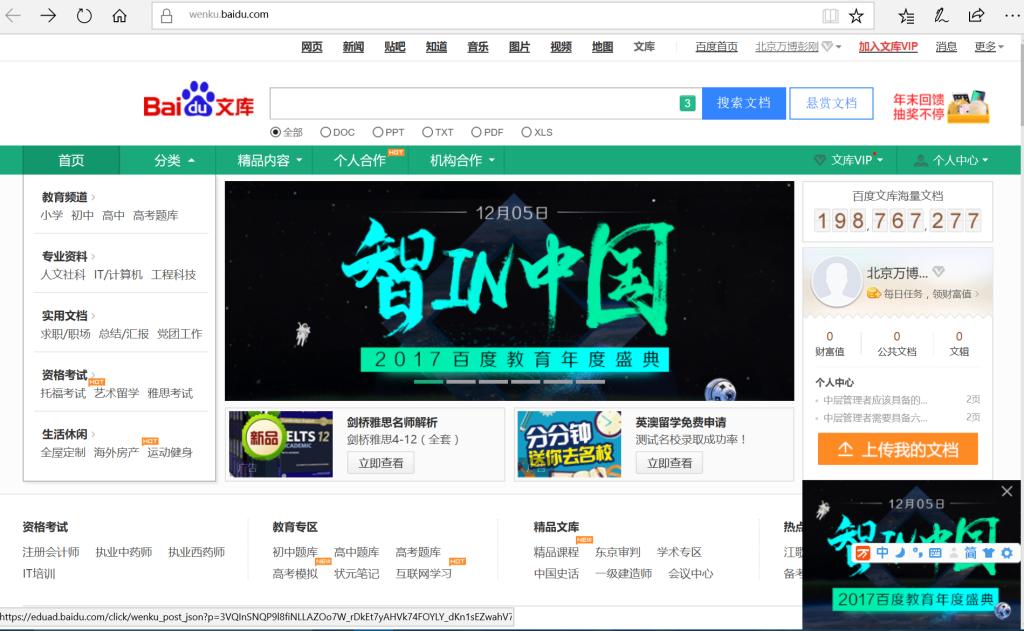Select the DOC file type radio button

(x=325, y=132)
